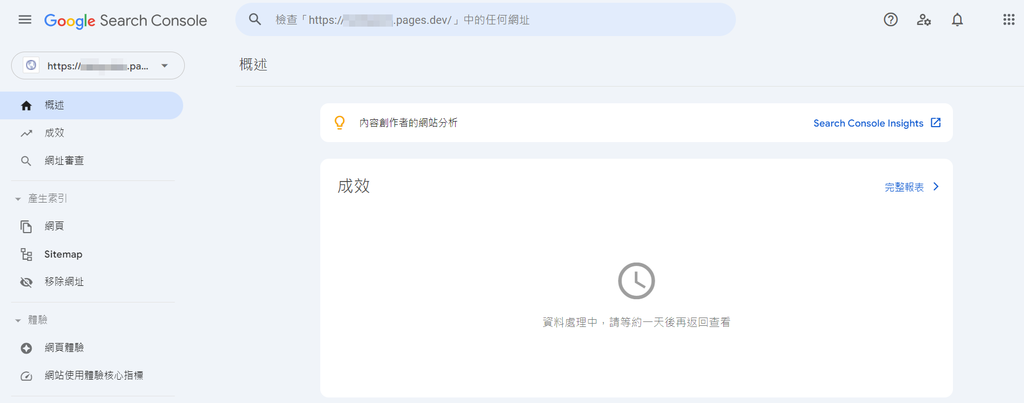Click the plus circle icon beside 網頁體驗
Viewport: 1024px width, 403px height.
point(26,348)
